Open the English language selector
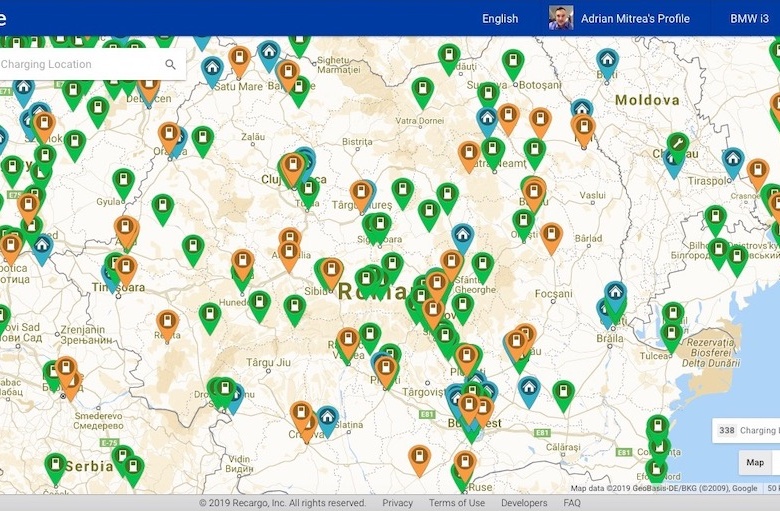The width and height of the screenshot is (780, 511). [500, 18]
